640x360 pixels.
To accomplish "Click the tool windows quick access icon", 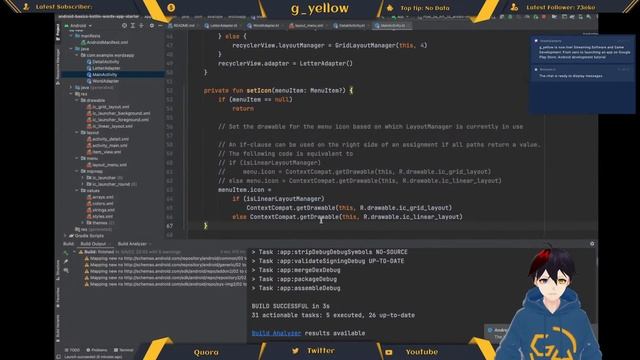I will pyautogui.click(x=58, y=357).
